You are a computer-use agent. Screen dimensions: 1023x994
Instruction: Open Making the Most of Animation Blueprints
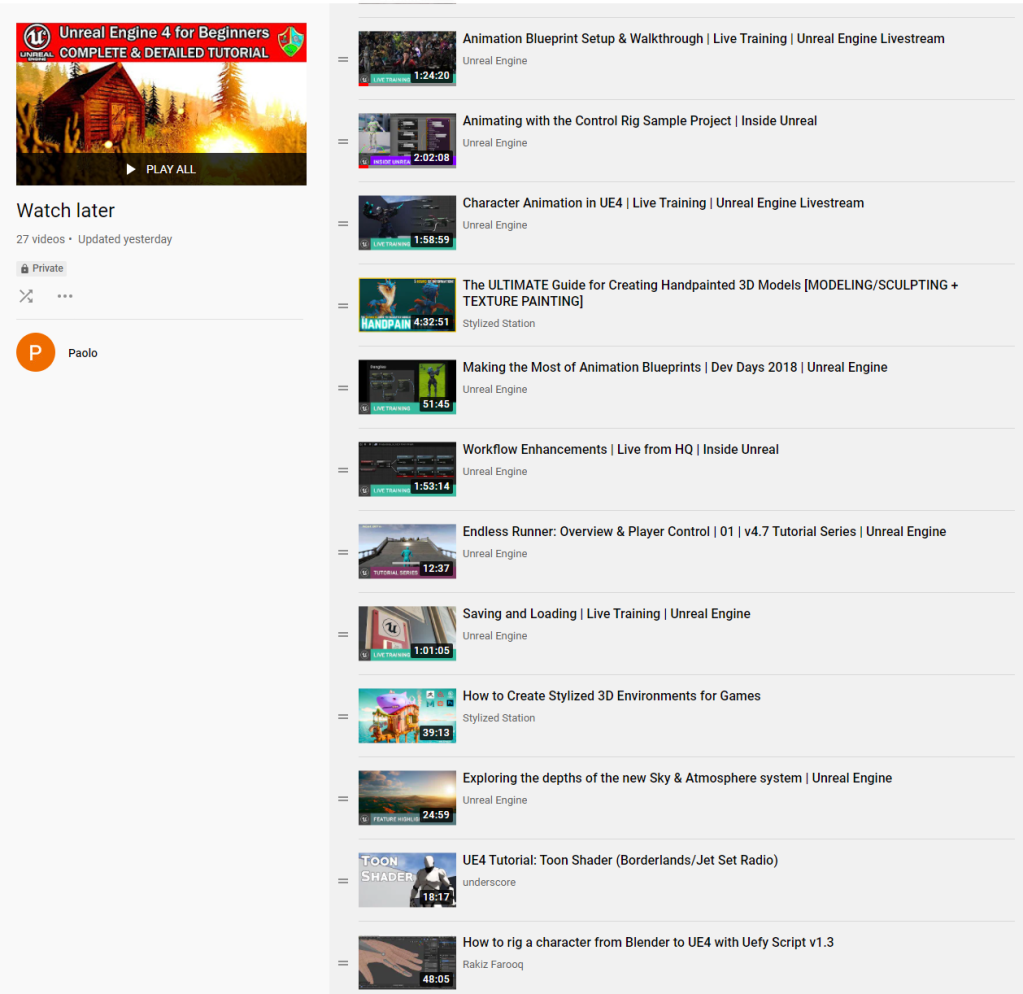click(x=675, y=367)
